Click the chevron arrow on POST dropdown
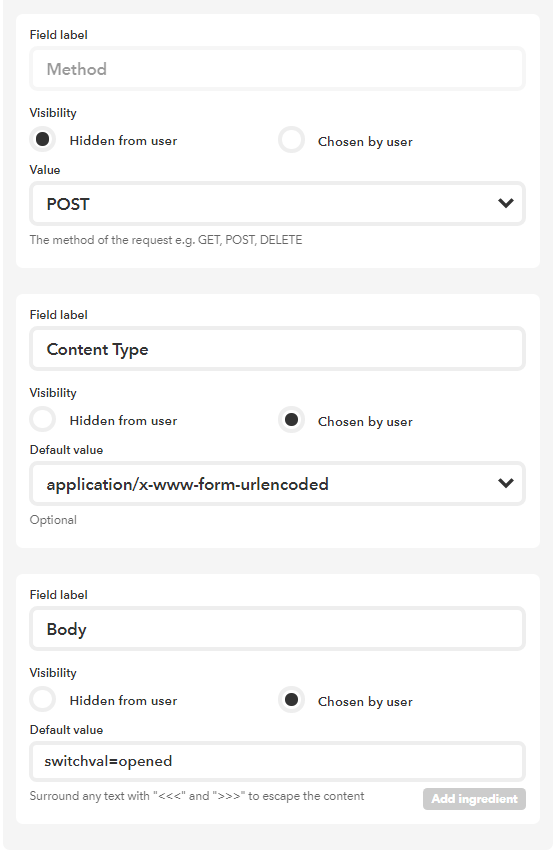Screen dimensions: 557x854 (x=506, y=203)
